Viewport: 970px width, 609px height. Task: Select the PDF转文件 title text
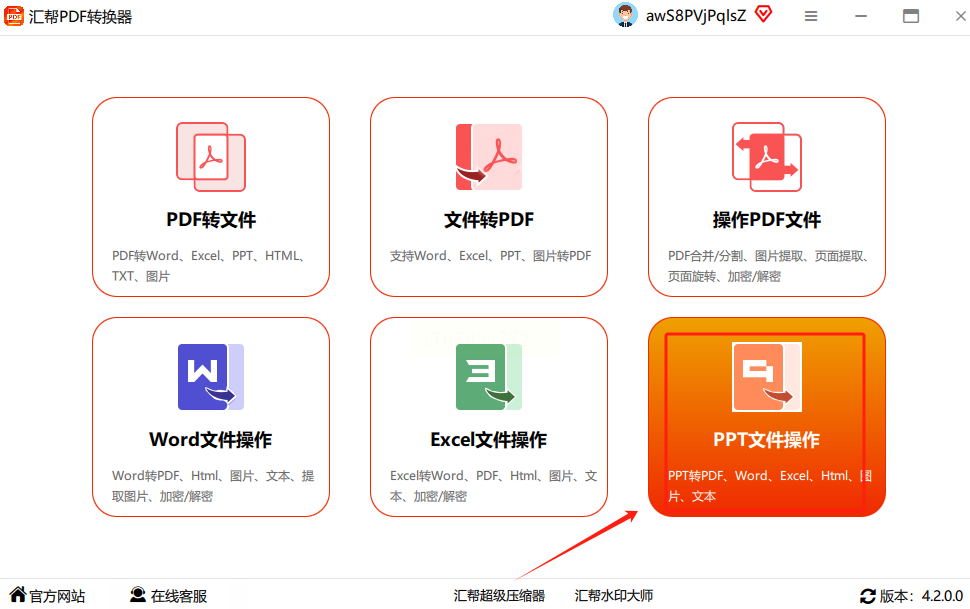[211, 220]
